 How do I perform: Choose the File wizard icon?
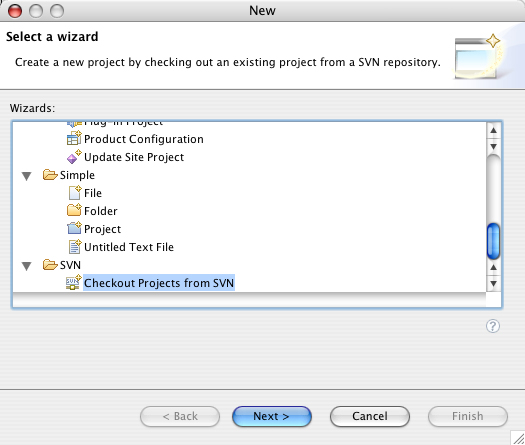pos(75,193)
